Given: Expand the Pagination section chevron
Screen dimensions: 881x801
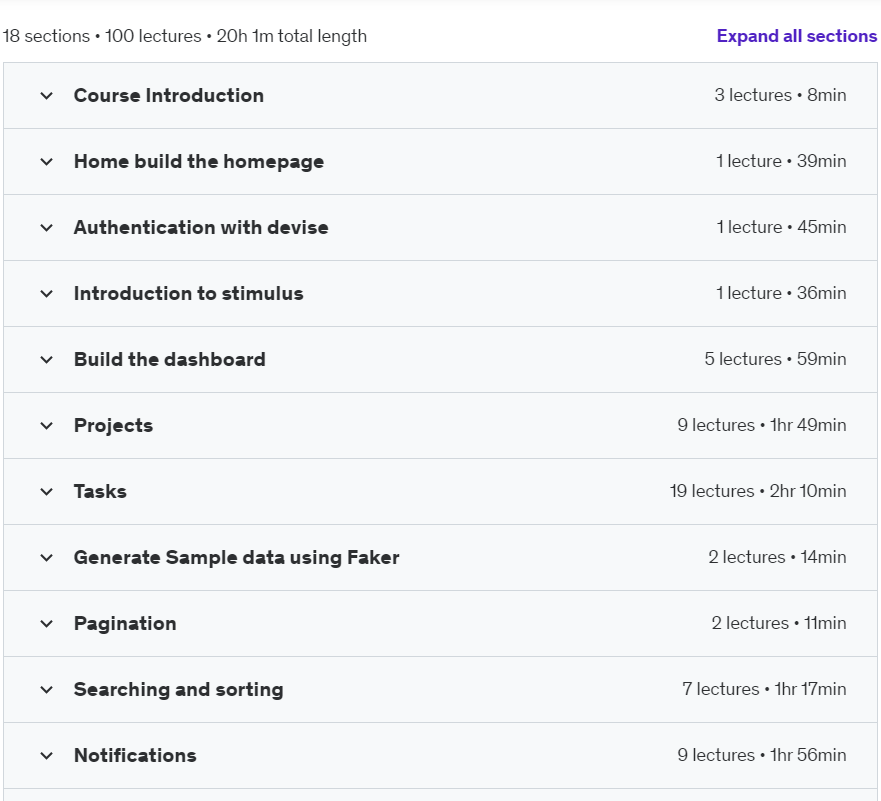Looking at the screenshot, I should tap(47, 623).
